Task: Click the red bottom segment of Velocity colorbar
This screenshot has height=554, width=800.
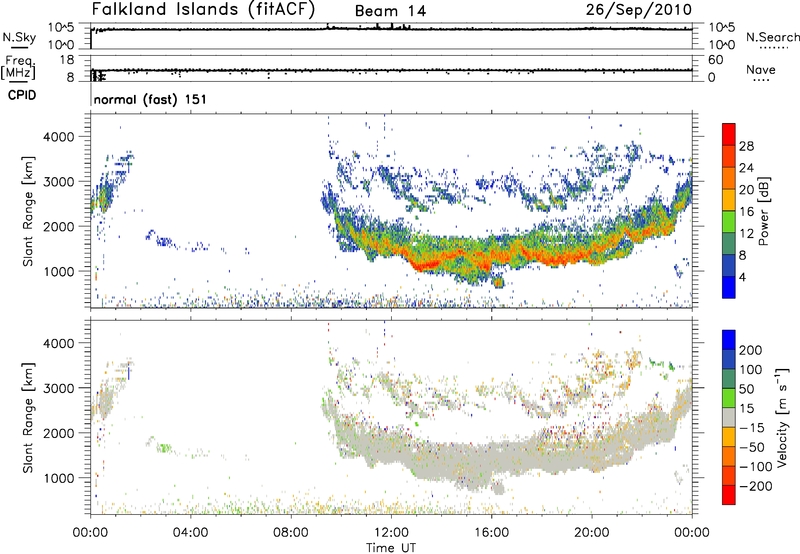Action: point(729,495)
